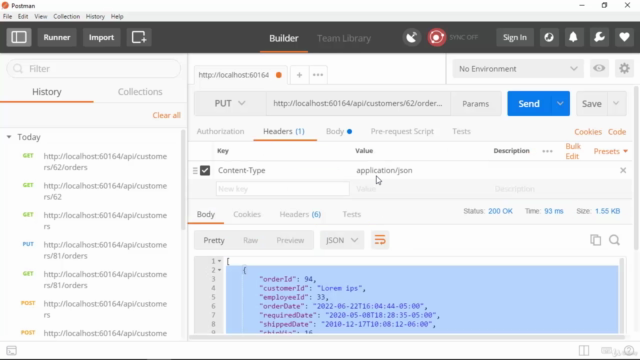
Task: Open manage environments gear icon
Action: click(x=624, y=68)
